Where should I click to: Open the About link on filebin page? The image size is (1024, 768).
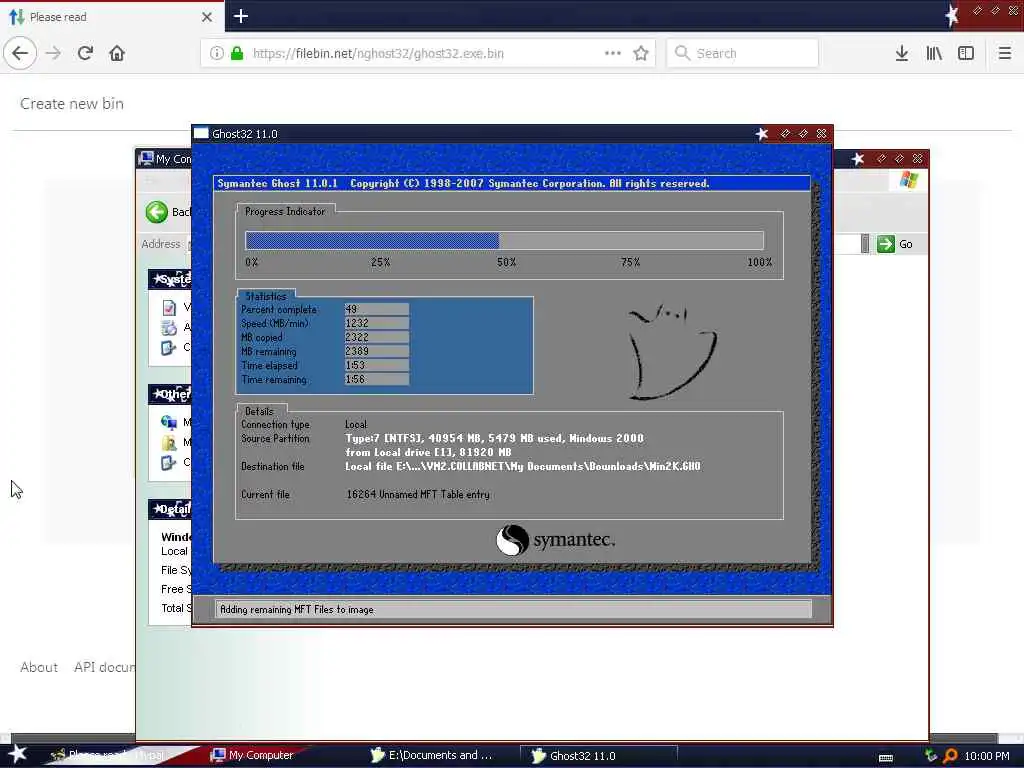point(39,667)
